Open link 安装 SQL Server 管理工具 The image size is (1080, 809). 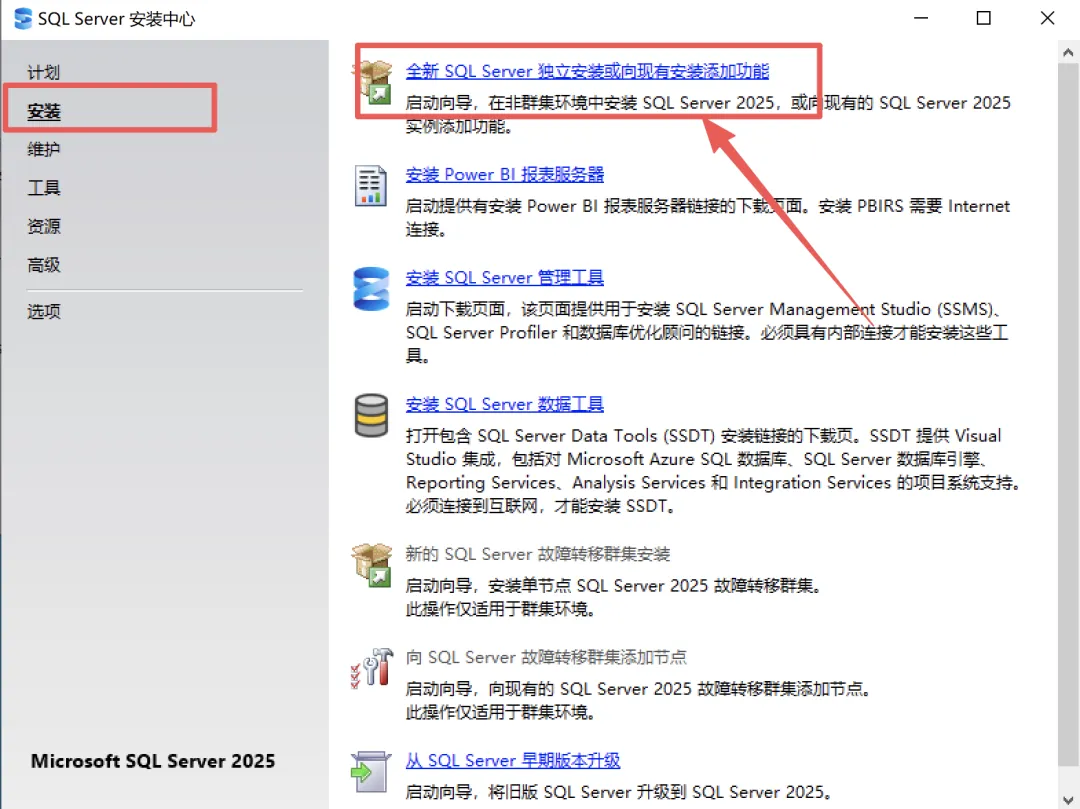pos(504,277)
